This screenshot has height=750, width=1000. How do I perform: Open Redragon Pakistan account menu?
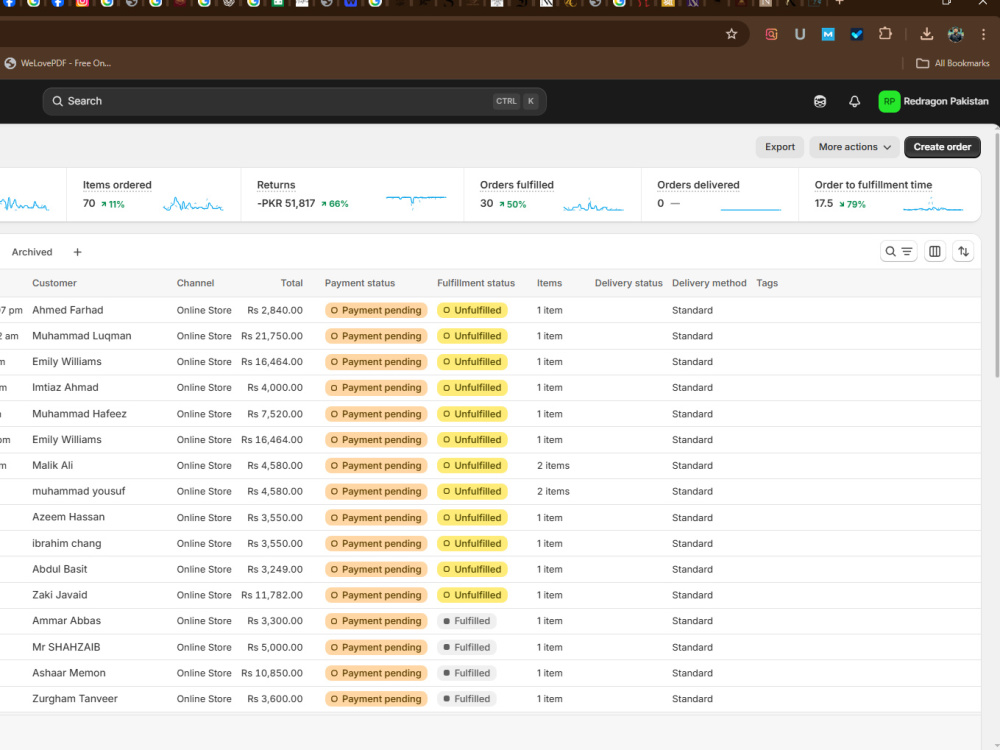[x=933, y=101]
